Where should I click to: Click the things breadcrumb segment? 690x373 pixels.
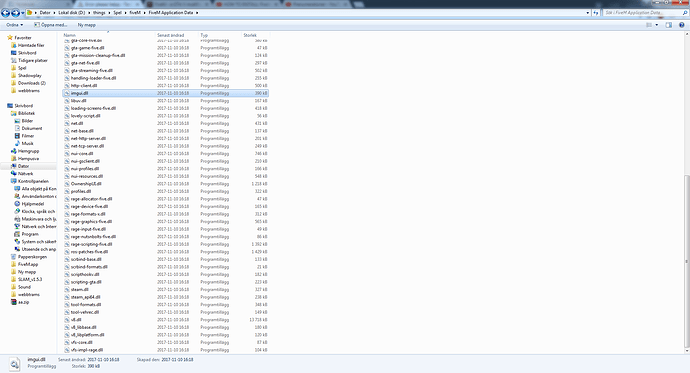click(x=99, y=13)
